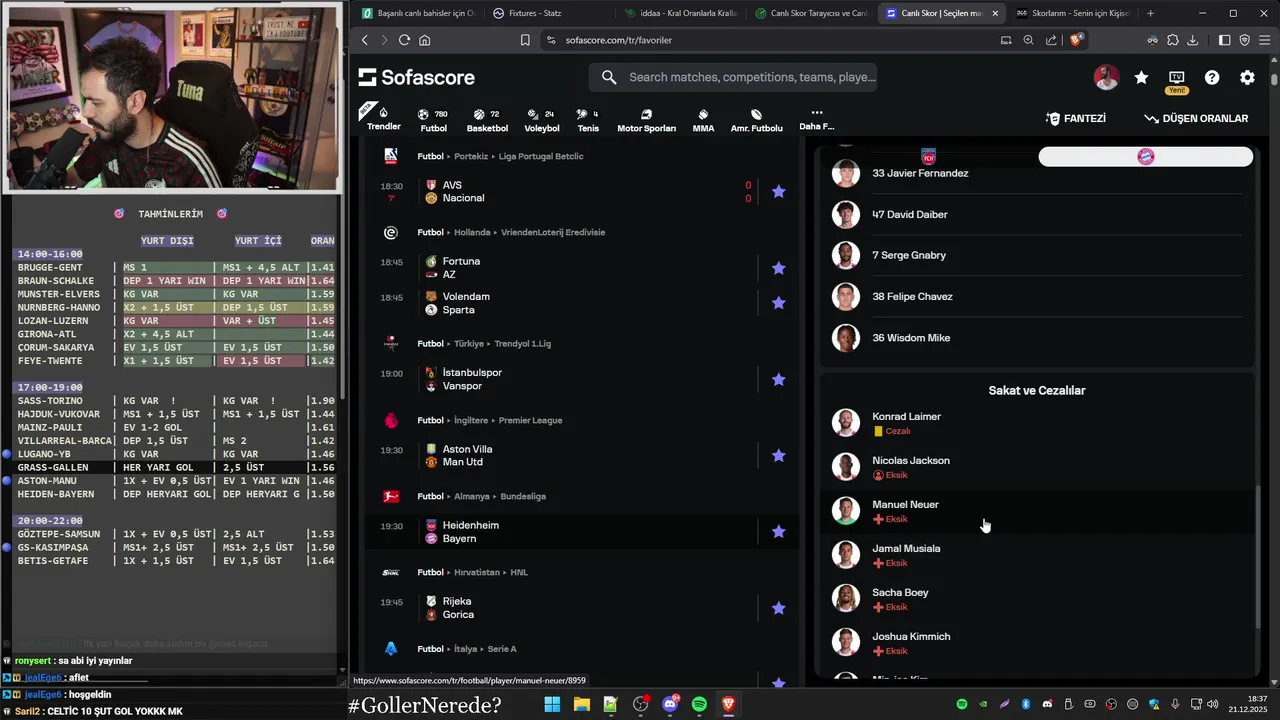Open the FANTEZİ button
The width and height of the screenshot is (1280, 720).
pyautogui.click(x=1076, y=118)
